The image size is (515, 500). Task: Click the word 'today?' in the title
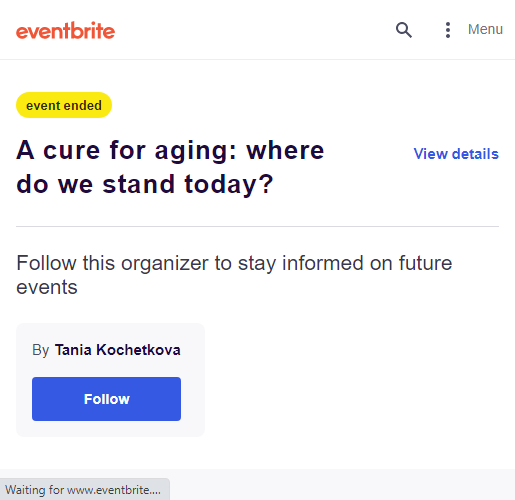coord(229,184)
